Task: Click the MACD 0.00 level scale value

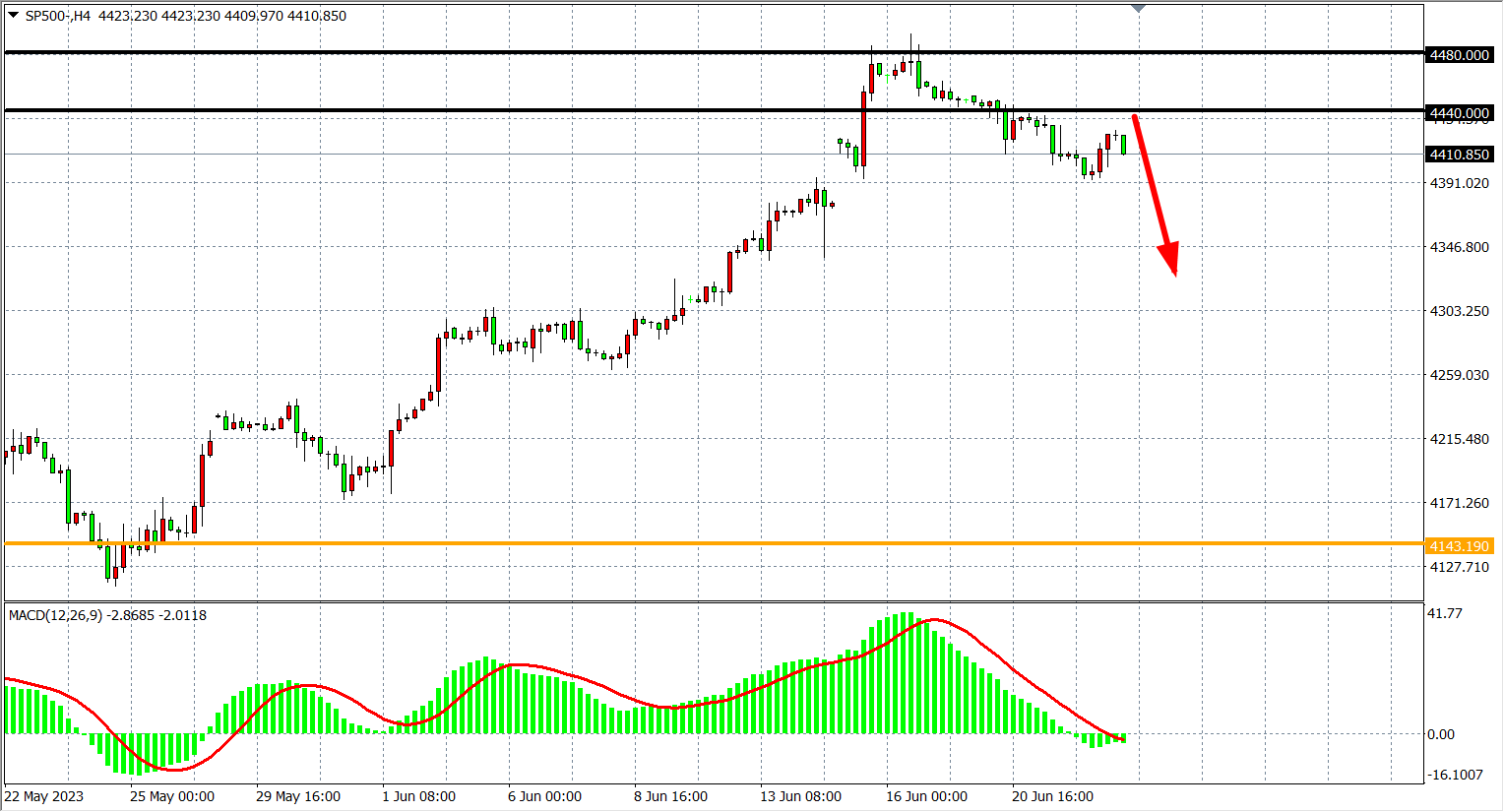Action: tap(1440, 734)
